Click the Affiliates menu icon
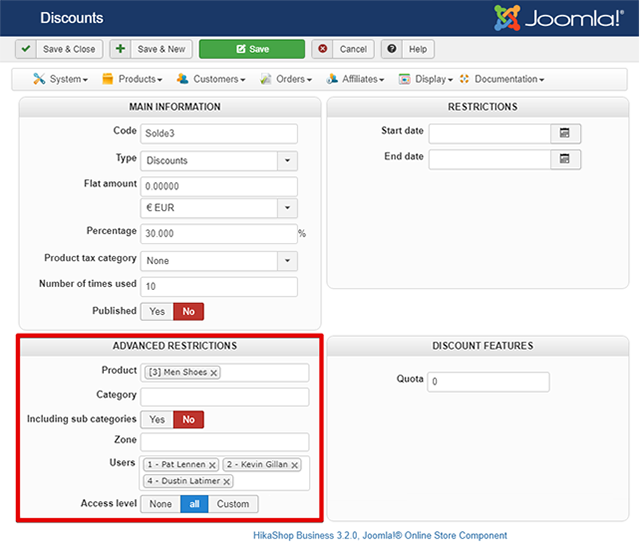640x548 pixels. 332,79
